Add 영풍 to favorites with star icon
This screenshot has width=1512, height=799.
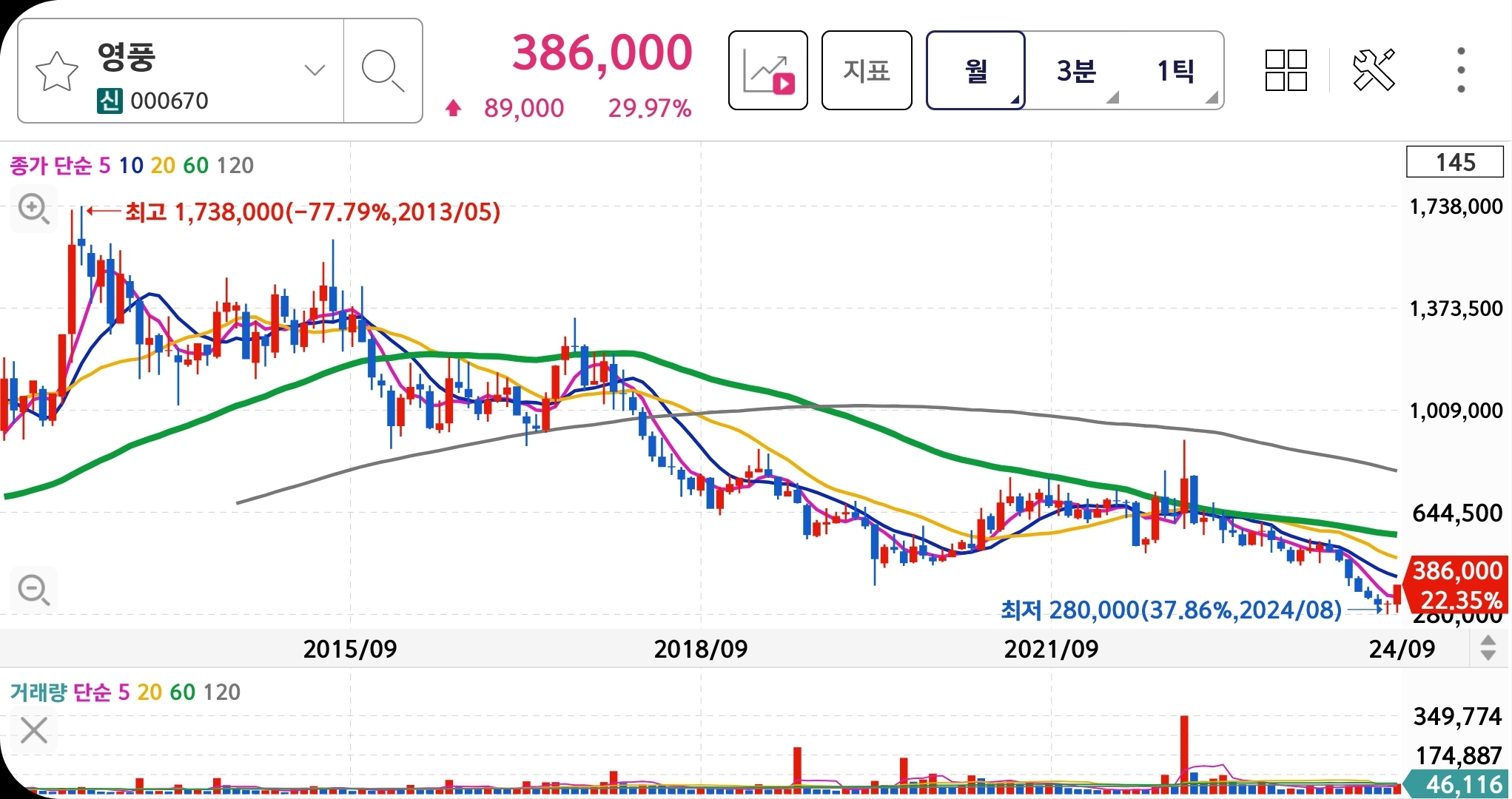click(57, 71)
